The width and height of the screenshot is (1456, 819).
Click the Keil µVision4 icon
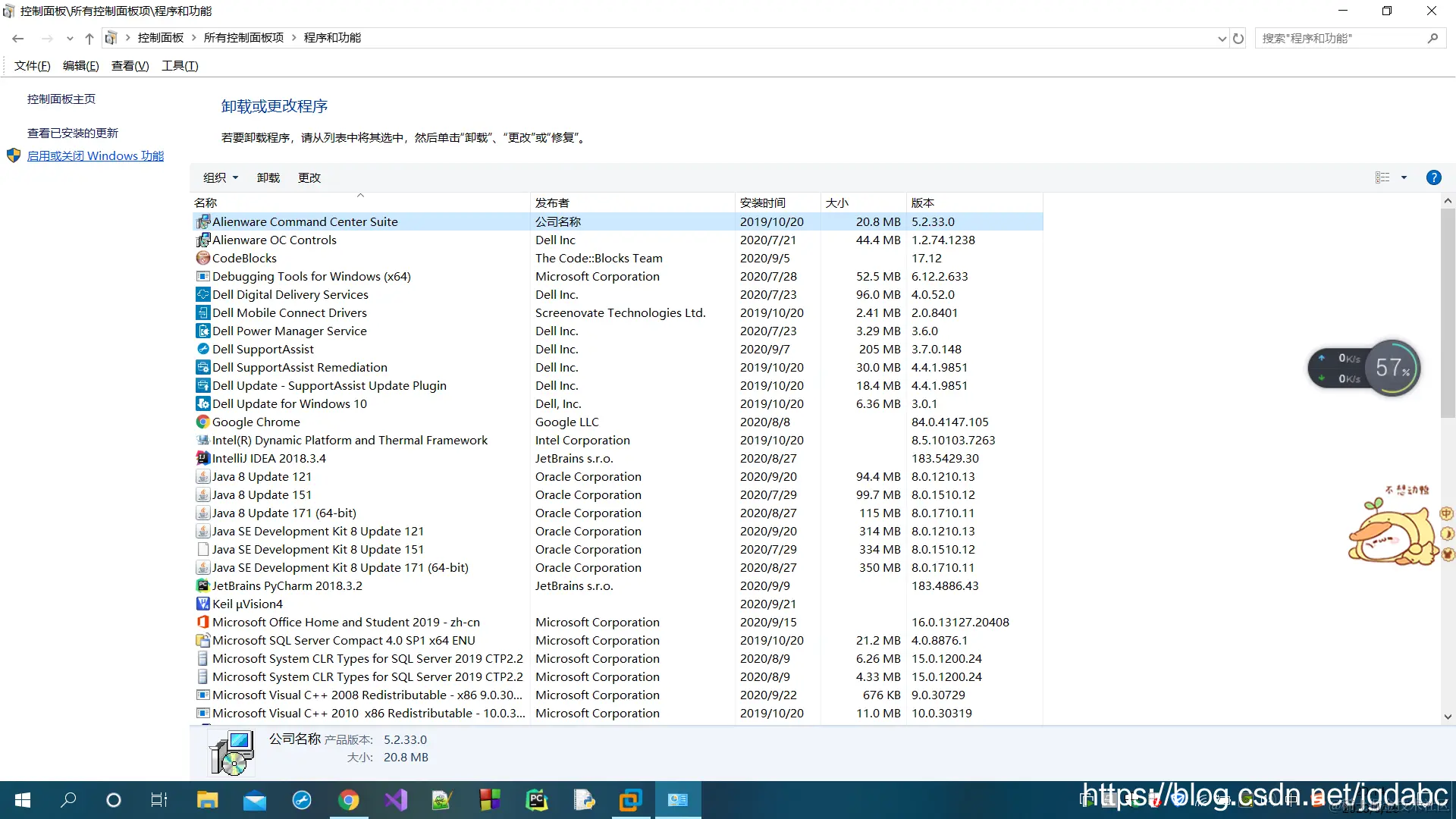pyautogui.click(x=202, y=604)
